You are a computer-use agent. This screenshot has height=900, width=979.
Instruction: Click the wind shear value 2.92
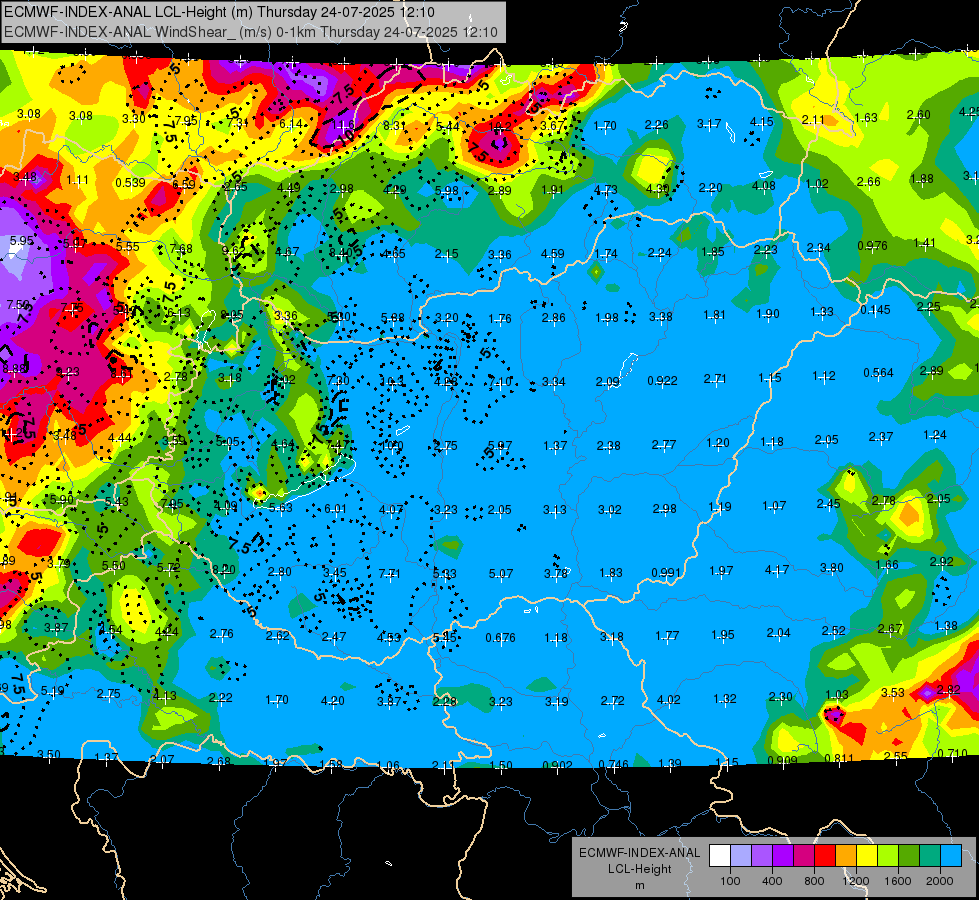pos(942,561)
